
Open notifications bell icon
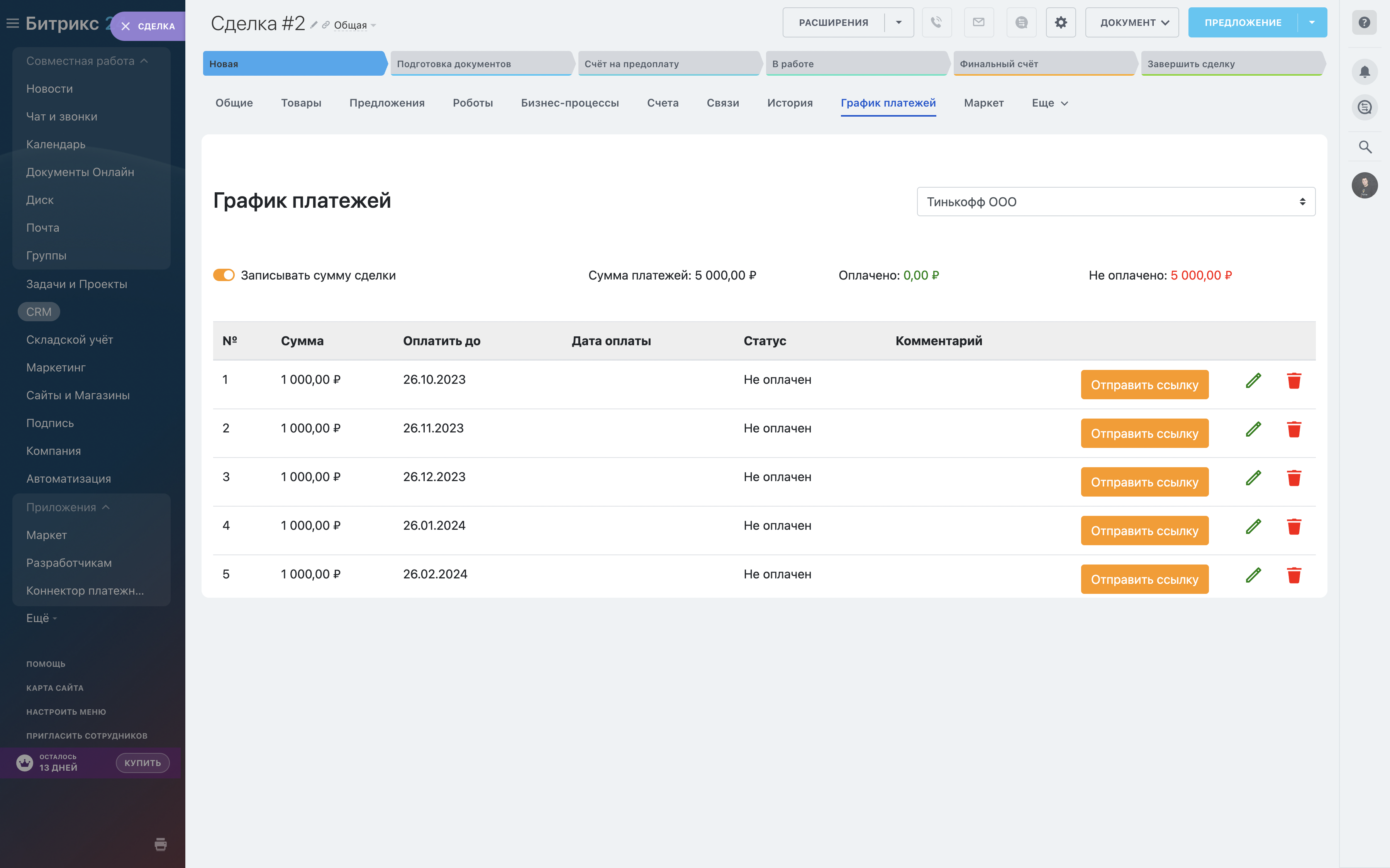(1365, 72)
